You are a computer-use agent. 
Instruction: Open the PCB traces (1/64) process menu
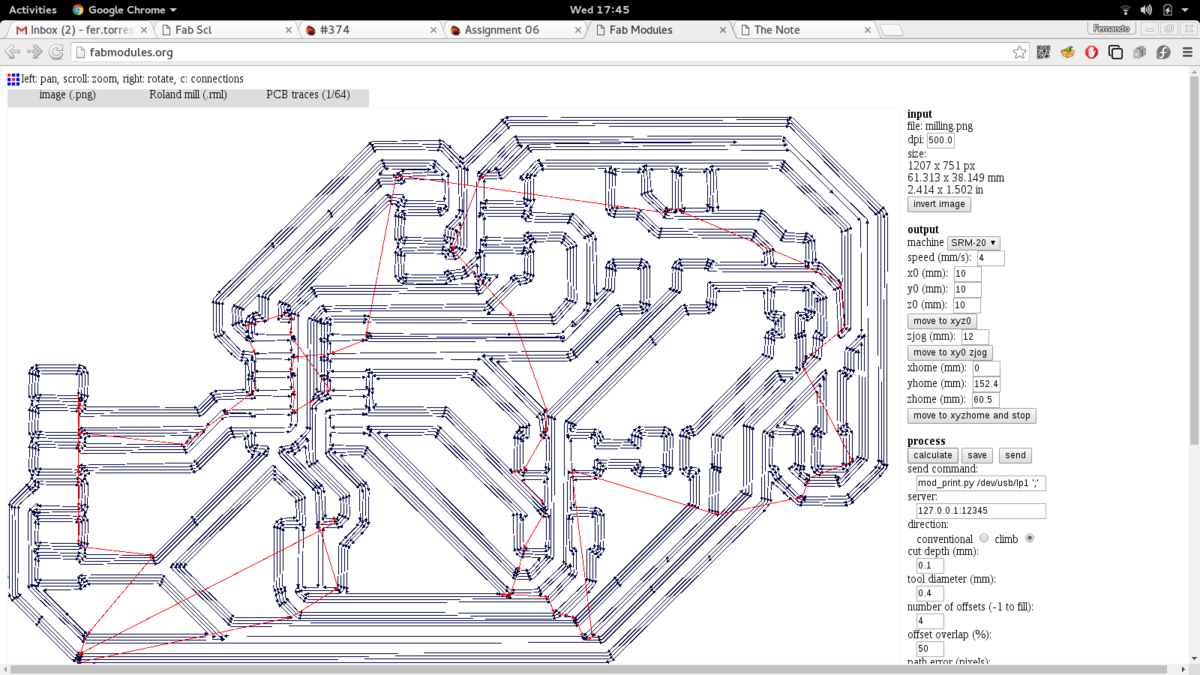(x=308, y=95)
